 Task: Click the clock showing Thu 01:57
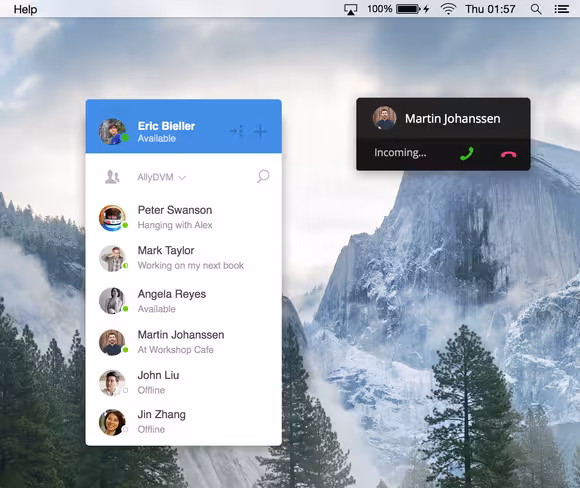(490, 9)
